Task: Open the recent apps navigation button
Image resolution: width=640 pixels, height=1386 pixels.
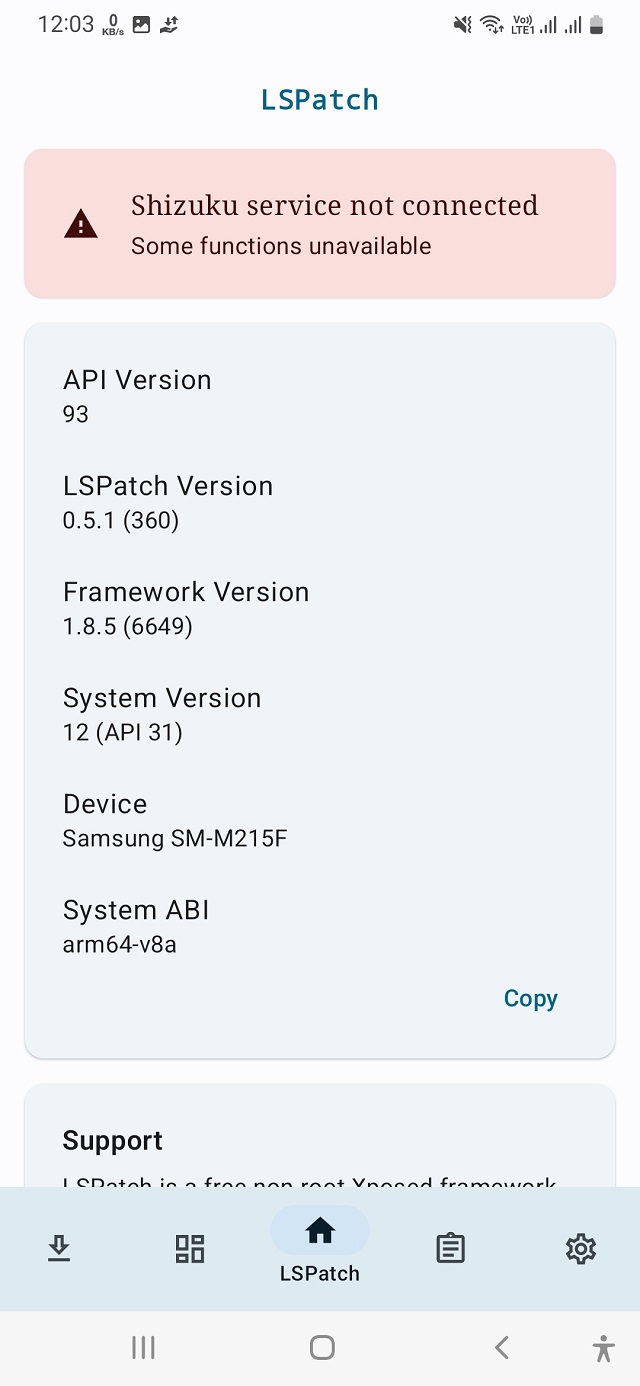Action: point(143,1348)
